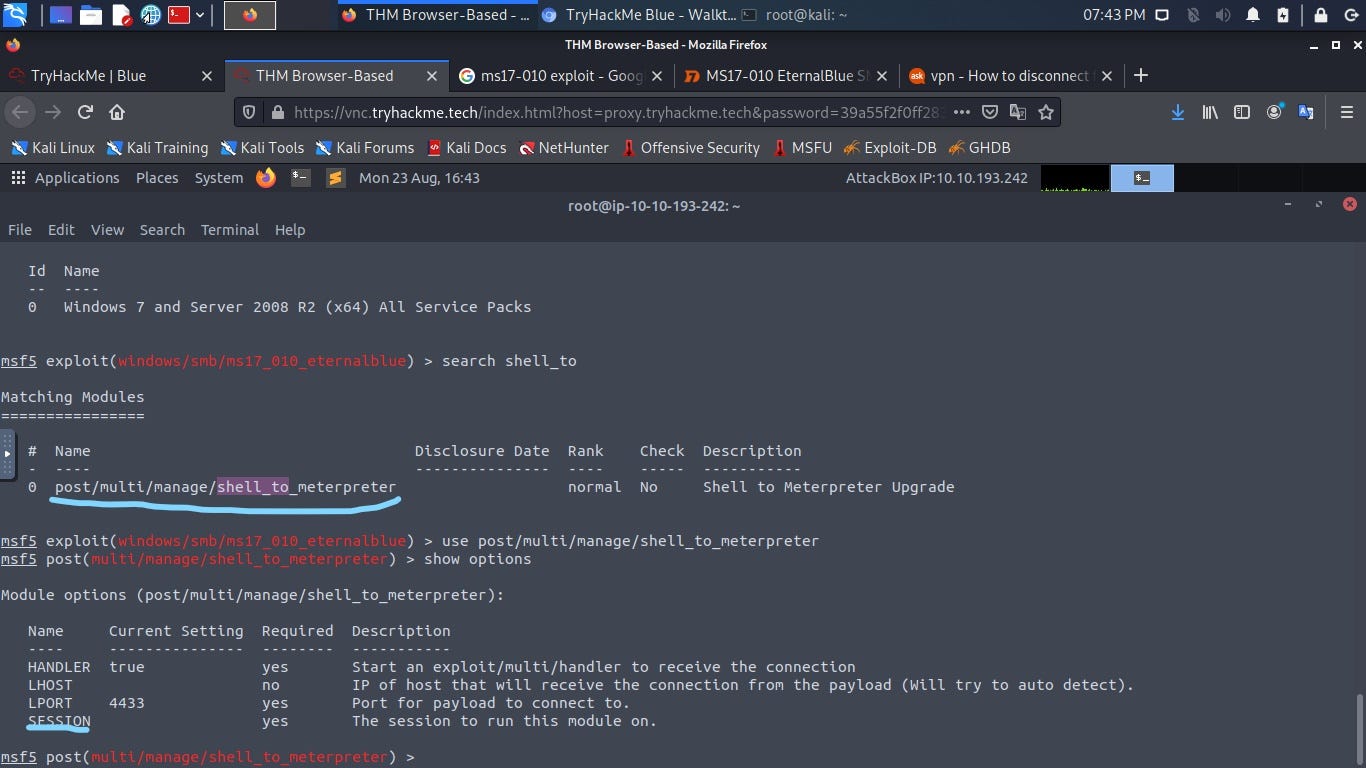Click the highlighted Firefox window button in panel
1366x768 pixels.
pyautogui.click(x=249, y=15)
